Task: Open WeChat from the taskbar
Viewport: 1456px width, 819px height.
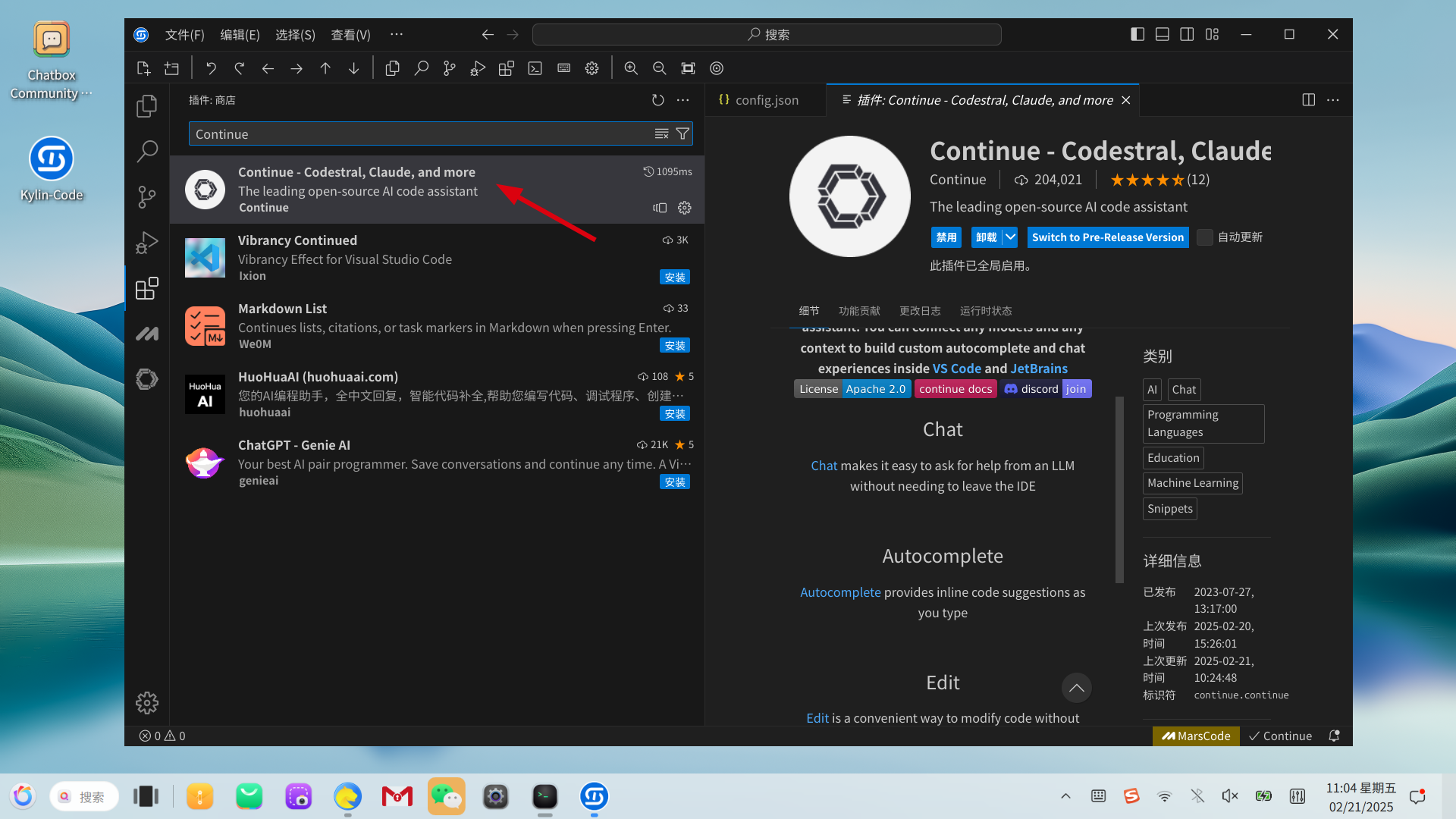Action: pyautogui.click(x=446, y=796)
